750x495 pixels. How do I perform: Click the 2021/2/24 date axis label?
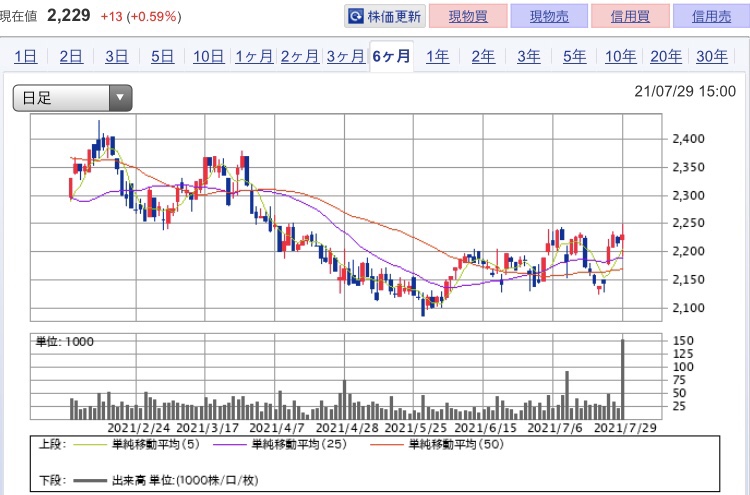pos(139,428)
